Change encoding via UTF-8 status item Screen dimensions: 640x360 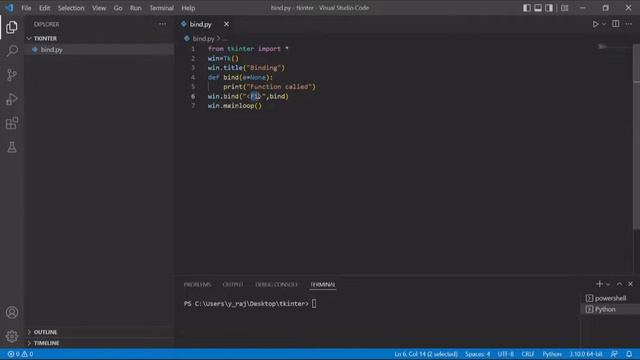click(x=506, y=354)
